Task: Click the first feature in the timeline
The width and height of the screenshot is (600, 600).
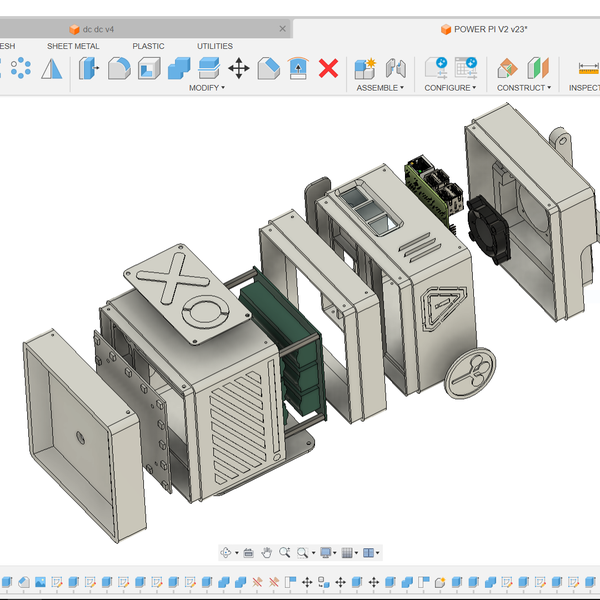Action: 7,581
